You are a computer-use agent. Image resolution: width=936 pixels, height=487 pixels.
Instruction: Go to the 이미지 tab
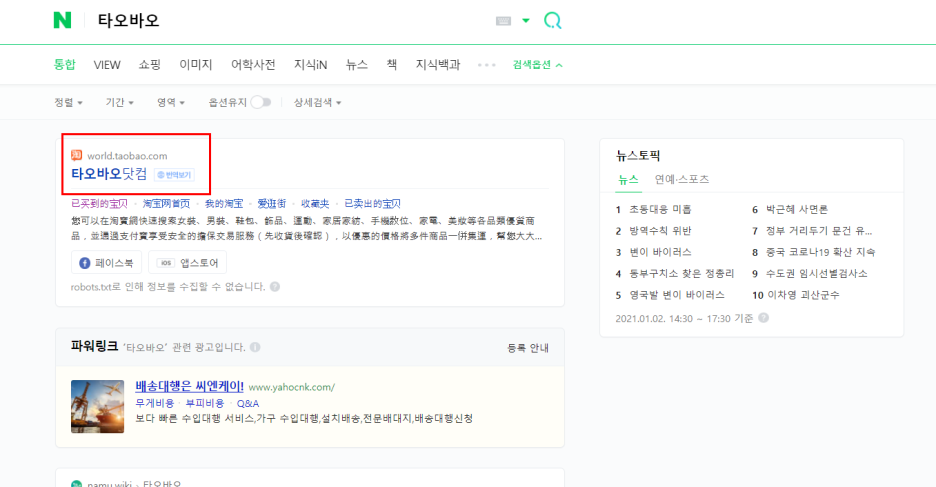coord(196,64)
